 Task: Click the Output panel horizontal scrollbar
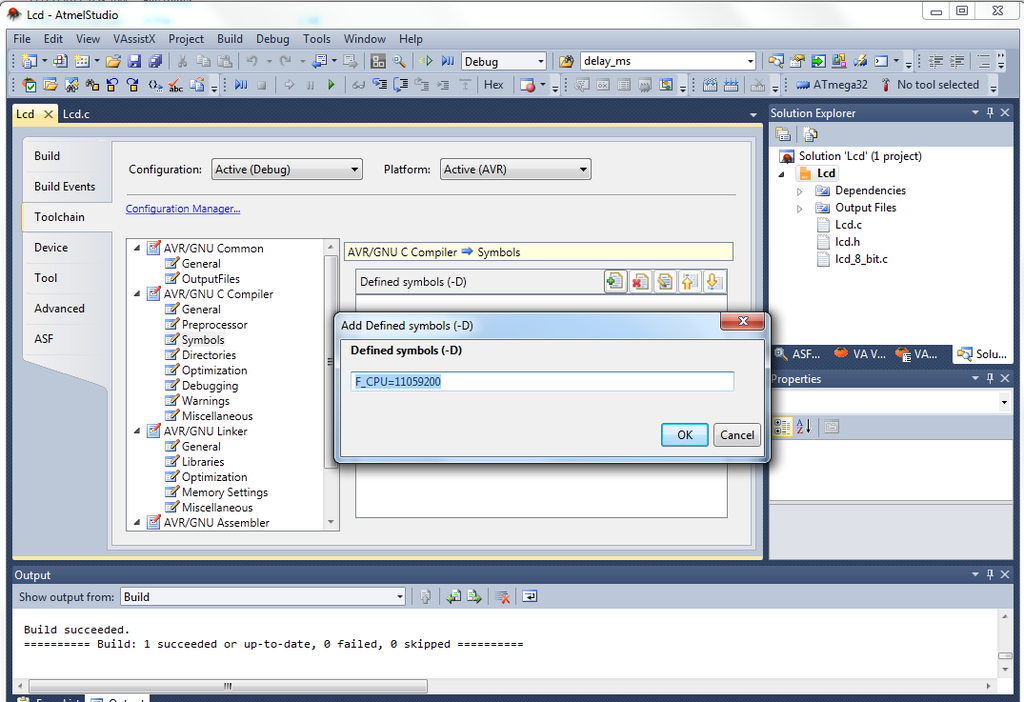tap(228, 686)
